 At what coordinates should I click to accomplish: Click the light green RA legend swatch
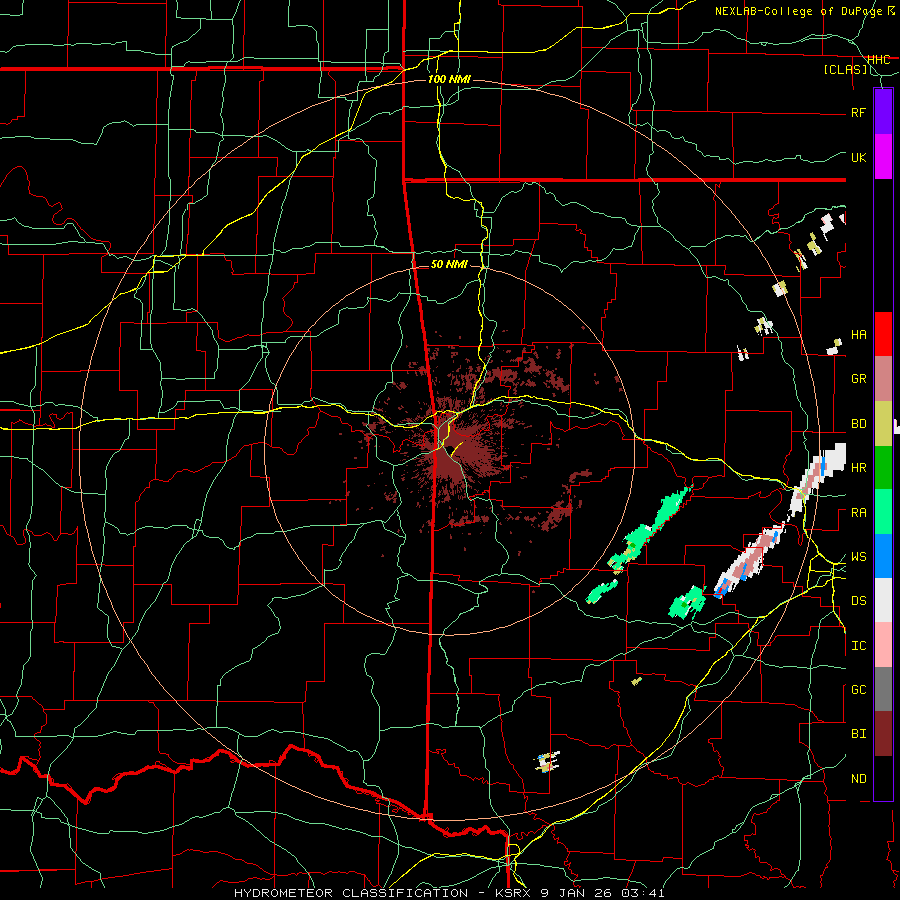point(883,512)
